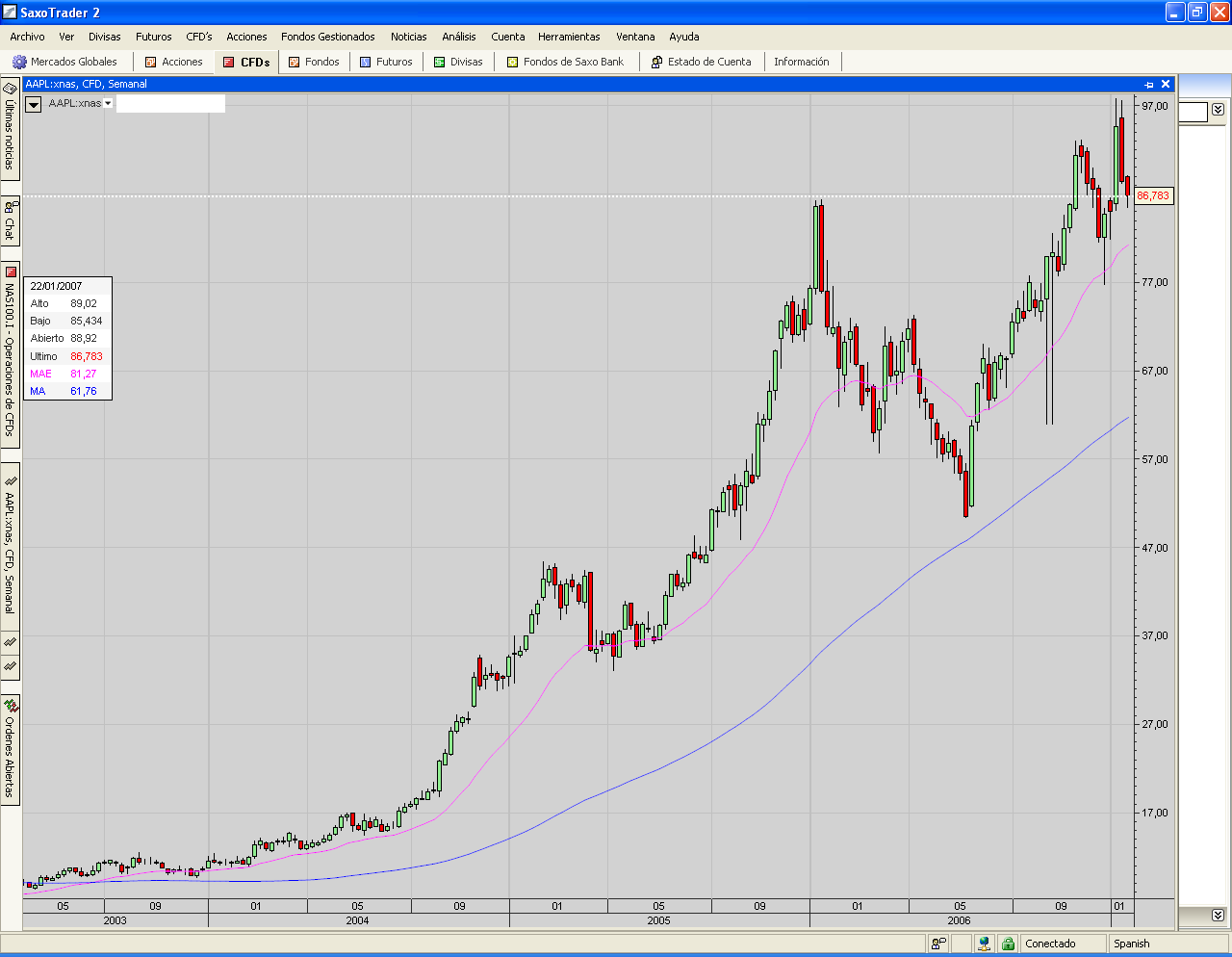Click the Futuros toolbar label
Screen dimensions: 1232x957
[x=395, y=62]
